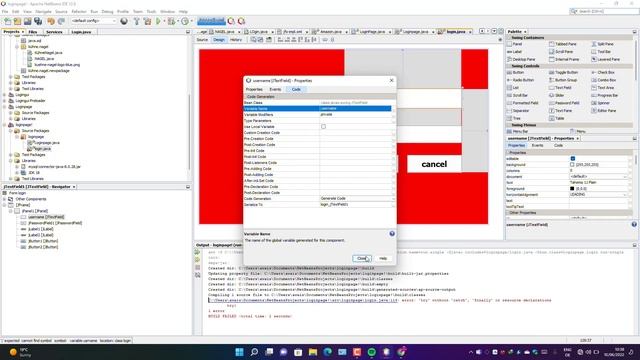Click the white background color swatch
The image size is (640, 360).
pyautogui.click(x=572, y=164)
